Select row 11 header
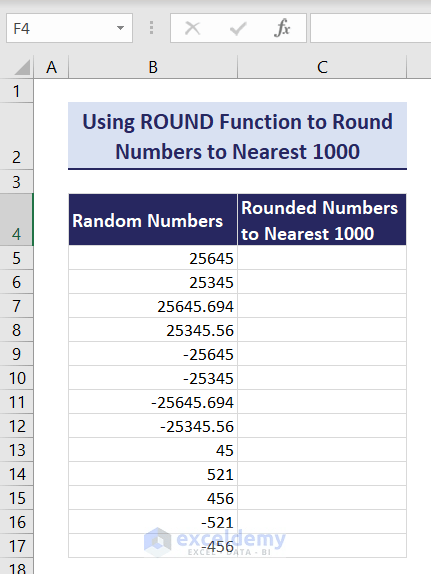 pyautogui.click(x=16, y=402)
